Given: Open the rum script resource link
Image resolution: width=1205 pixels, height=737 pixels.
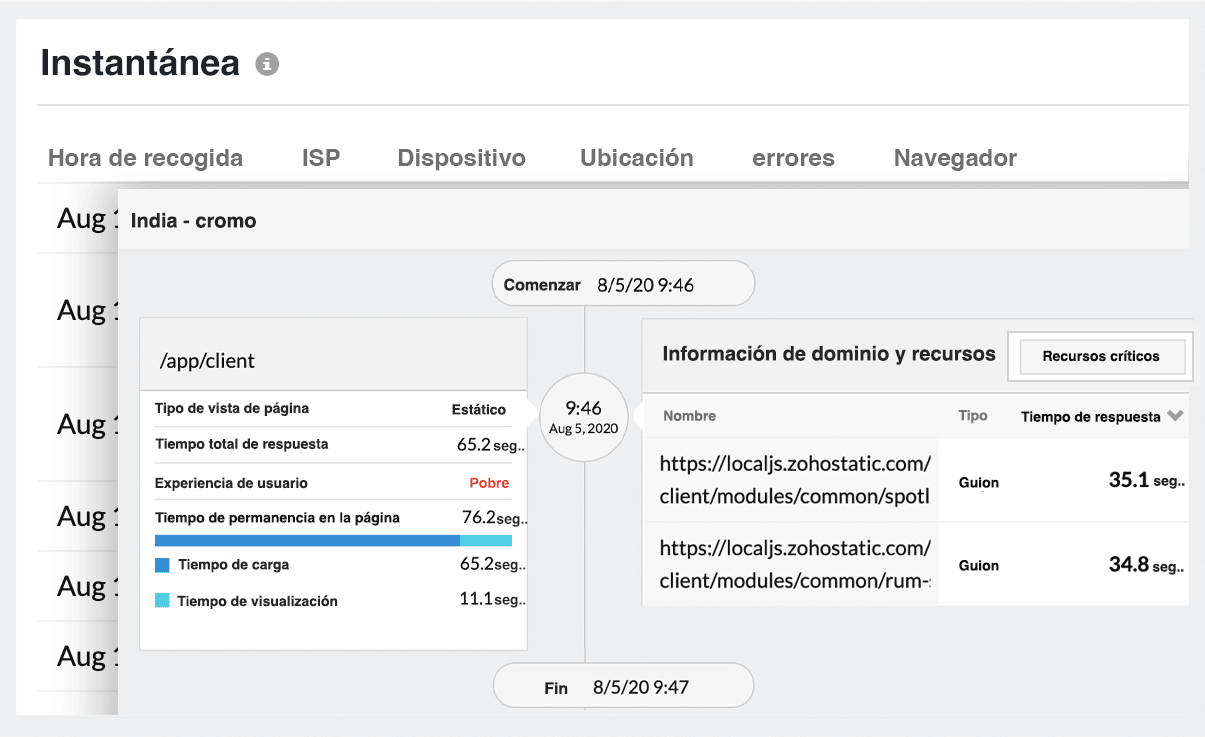Looking at the screenshot, I should click(x=791, y=565).
